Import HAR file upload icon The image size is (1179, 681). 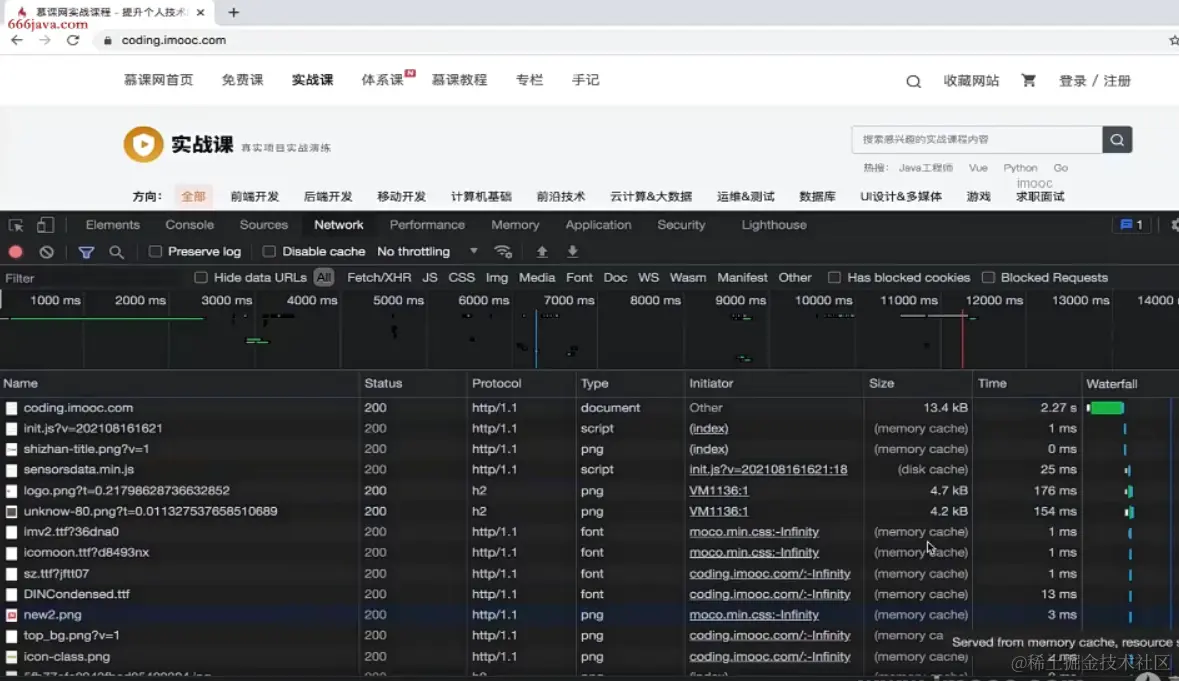tap(541, 252)
